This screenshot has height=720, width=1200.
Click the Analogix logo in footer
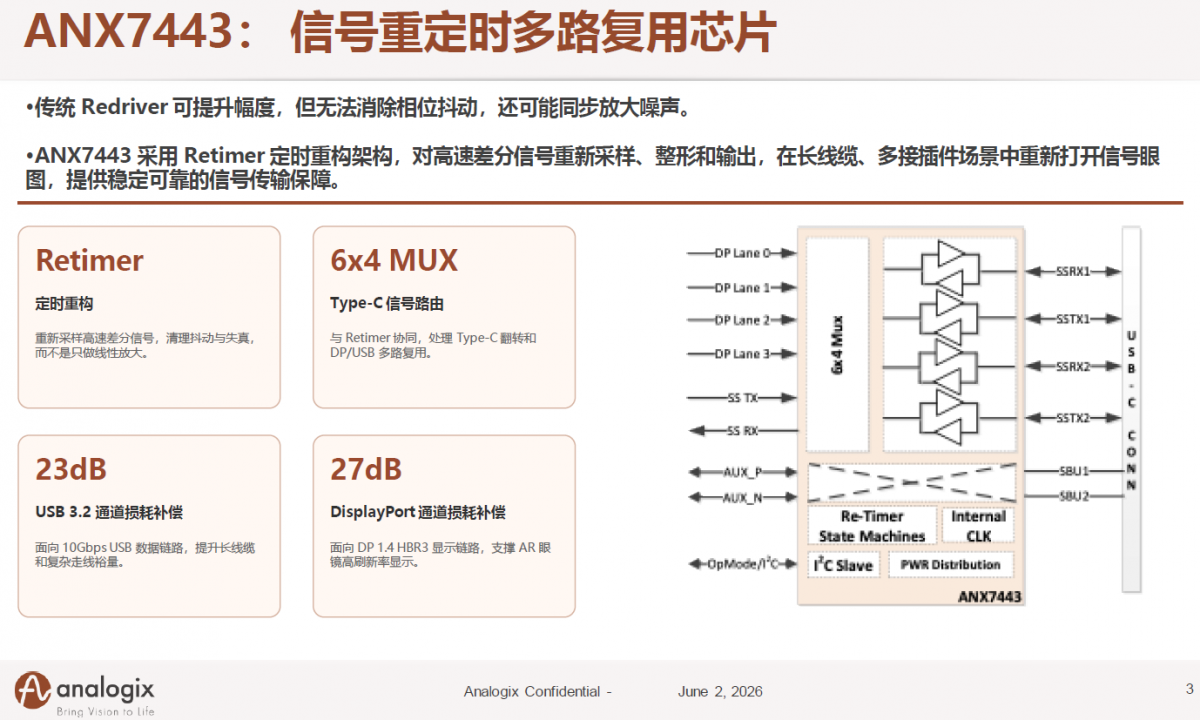(85, 693)
